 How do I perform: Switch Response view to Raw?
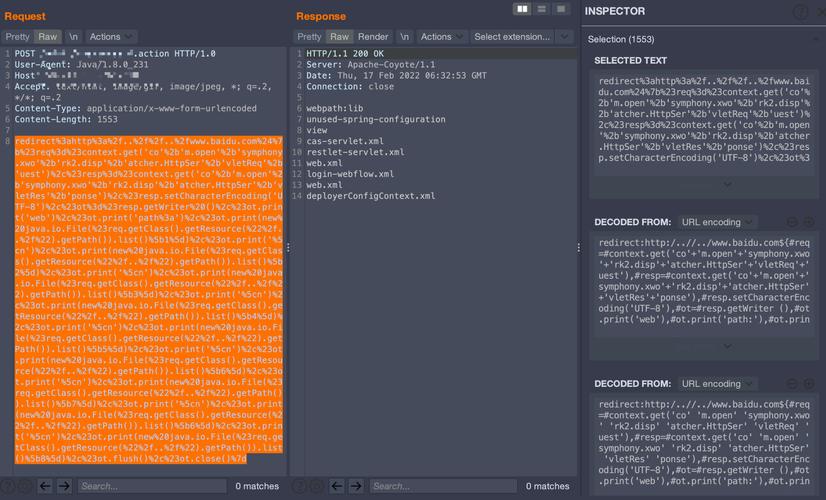(x=339, y=36)
